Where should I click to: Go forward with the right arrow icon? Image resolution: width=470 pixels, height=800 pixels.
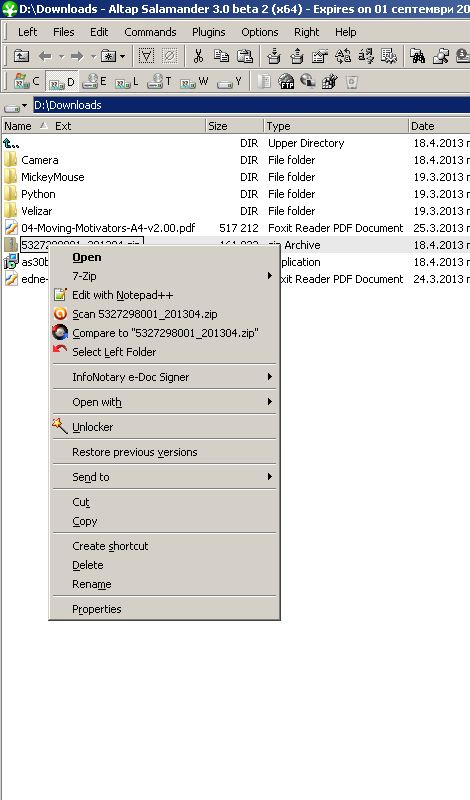(x=77, y=56)
